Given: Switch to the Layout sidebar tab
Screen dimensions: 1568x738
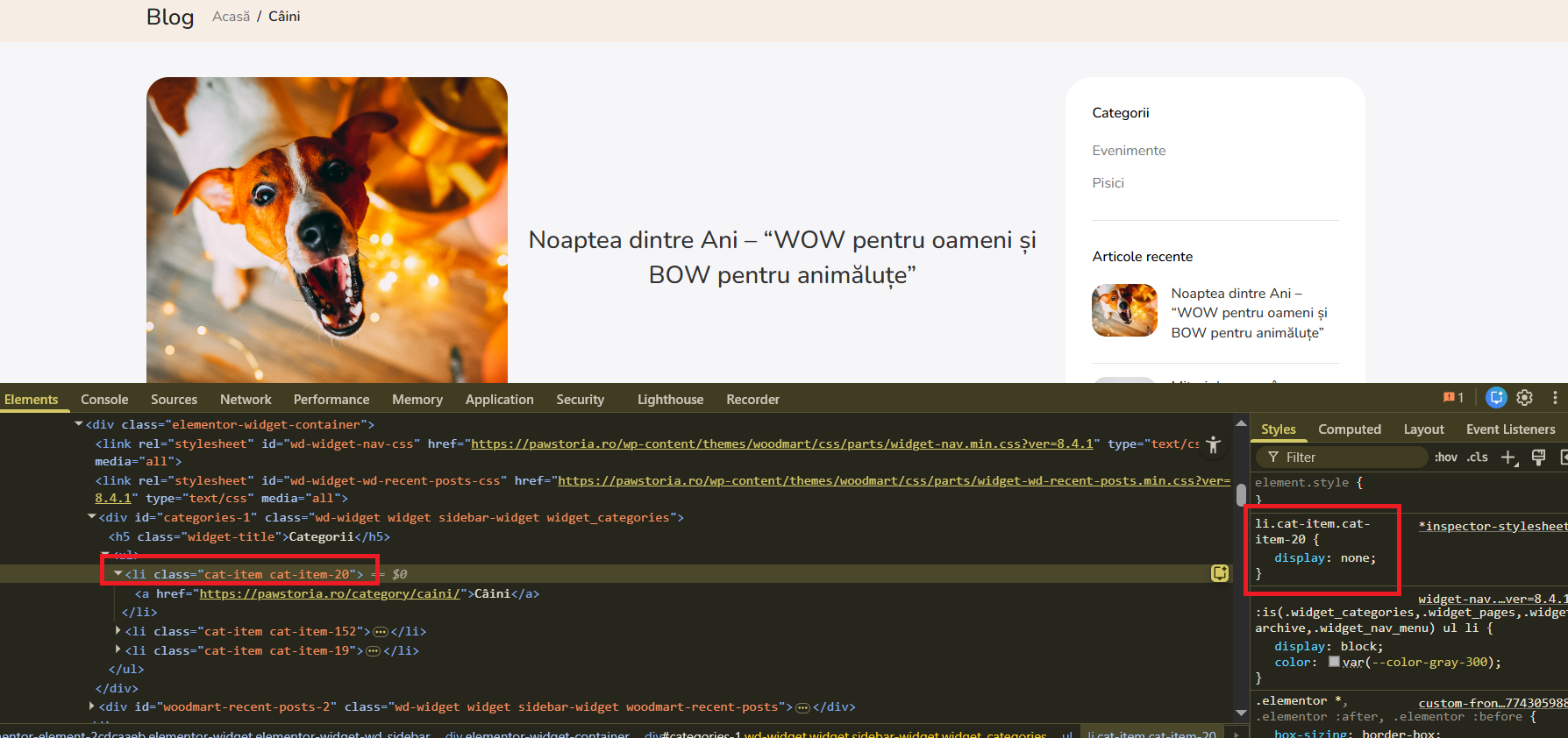Looking at the screenshot, I should pos(1423,429).
